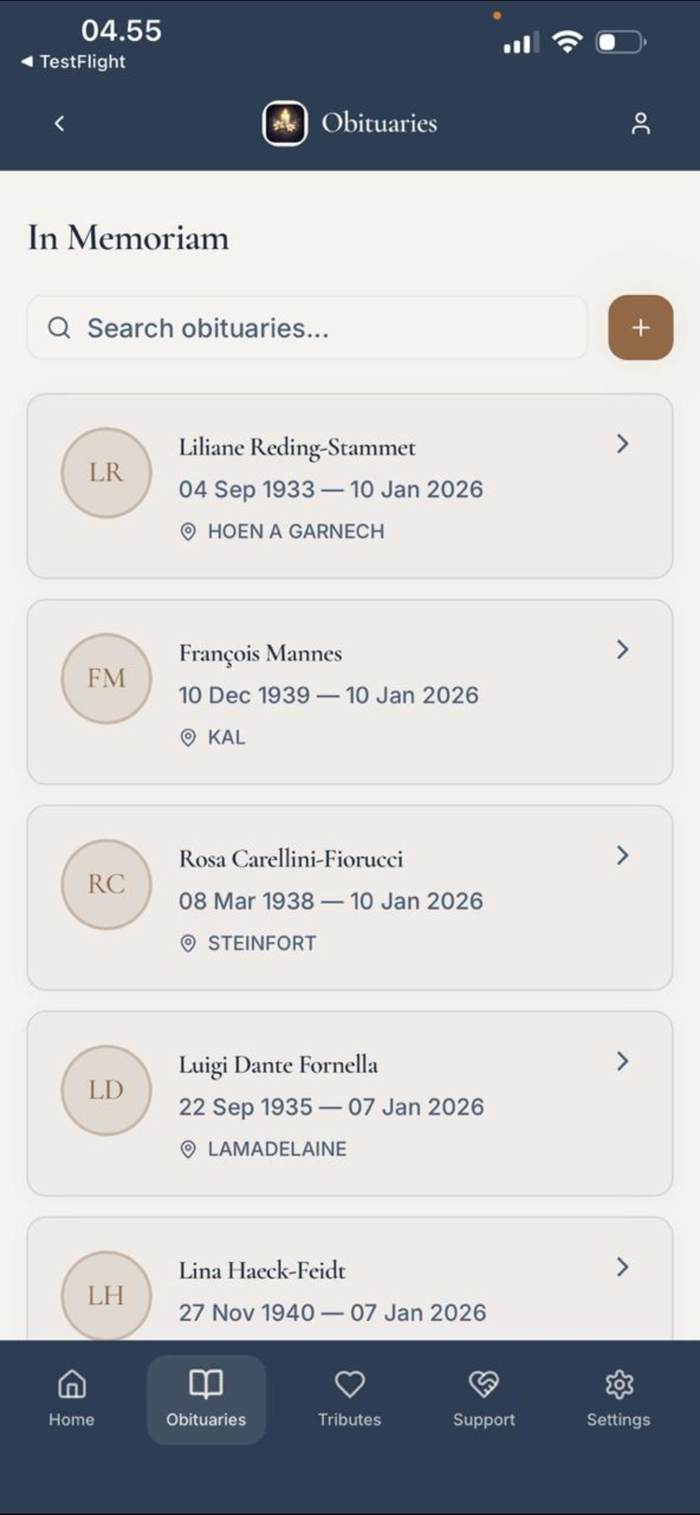Tap the LD initials avatar
The height and width of the screenshot is (1515, 700).
tap(106, 1091)
